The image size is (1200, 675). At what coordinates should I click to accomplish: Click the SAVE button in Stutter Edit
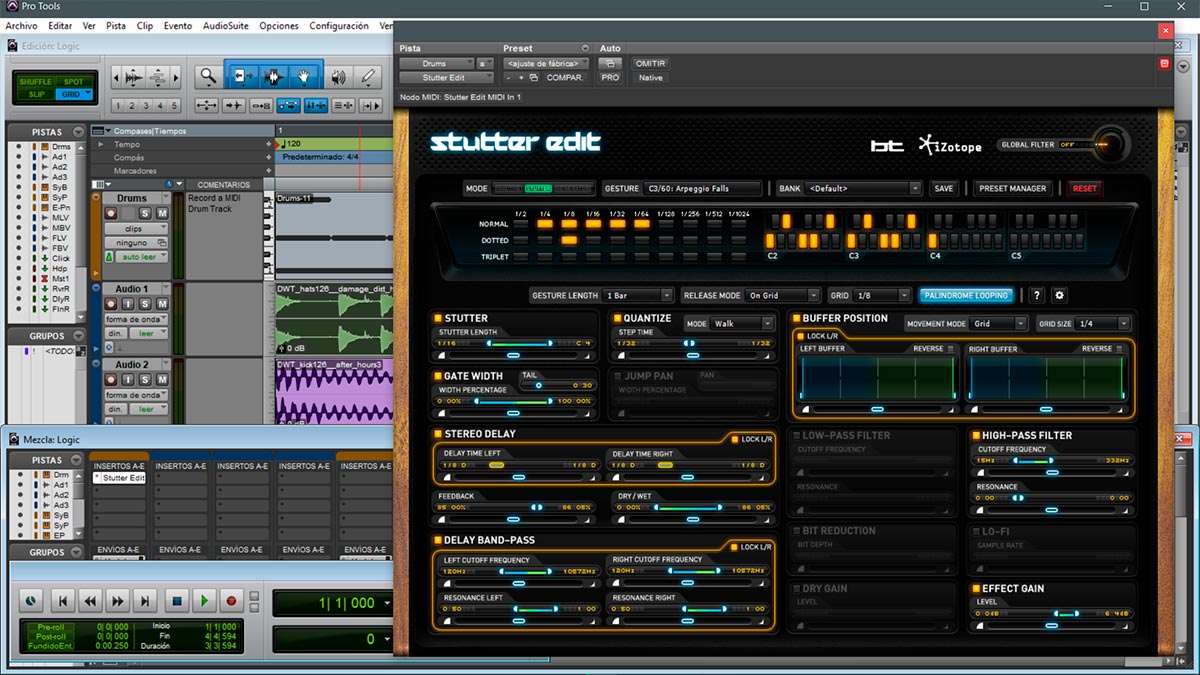[943, 188]
